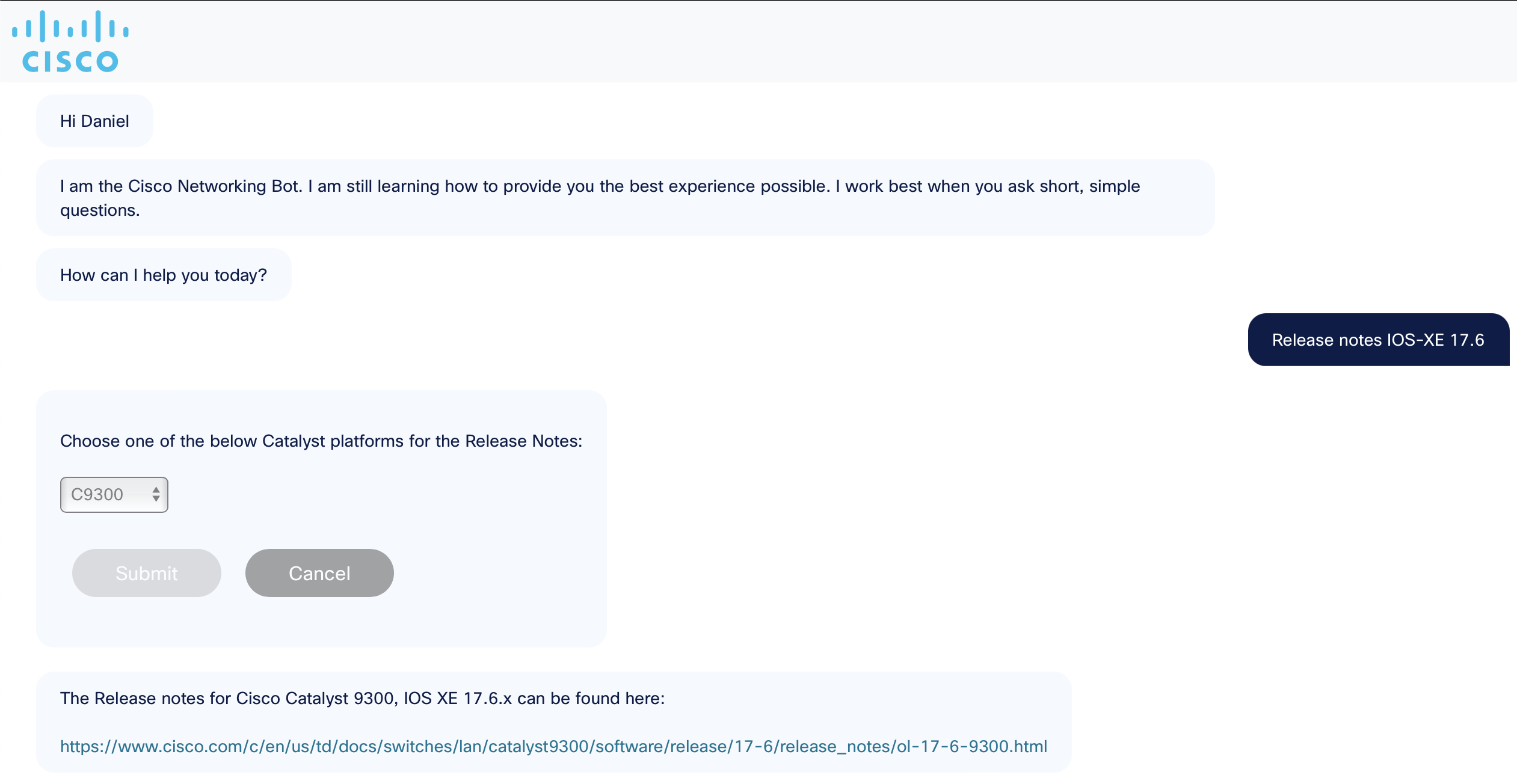1517x784 pixels.
Task: Click the Cisco logo bars graphic
Action: pos(70,26)
